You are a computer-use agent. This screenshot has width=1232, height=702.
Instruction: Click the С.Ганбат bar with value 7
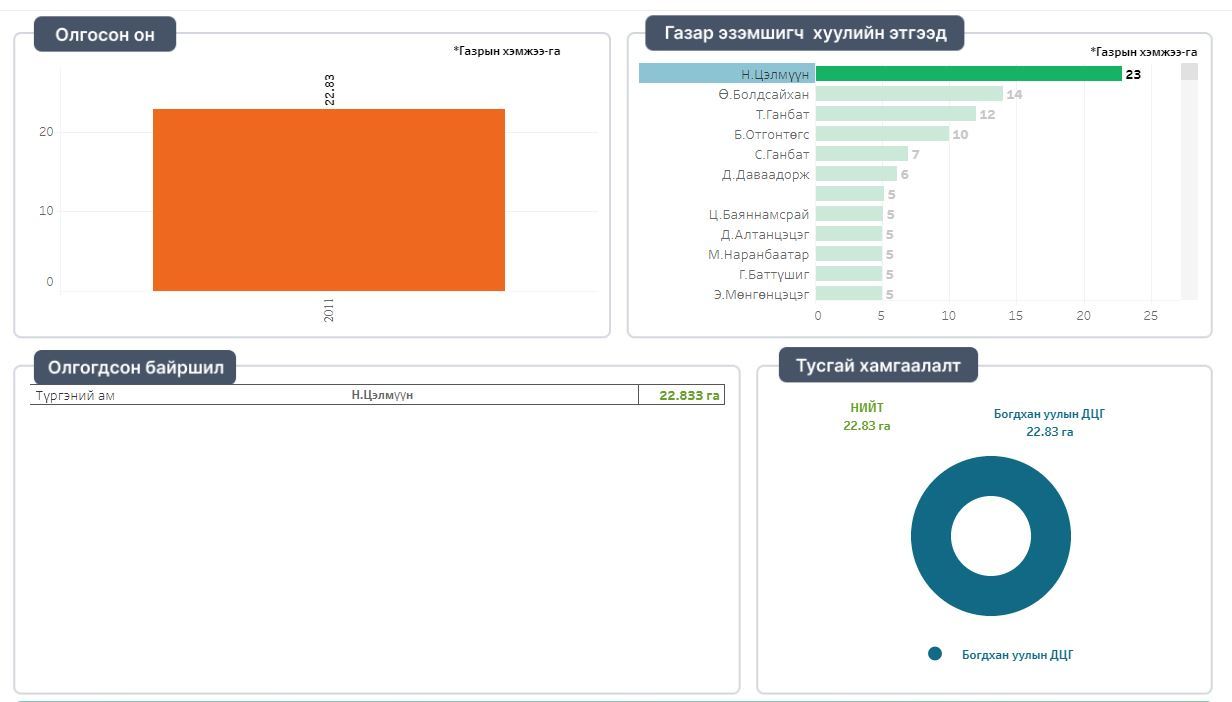tap(861, 154)
